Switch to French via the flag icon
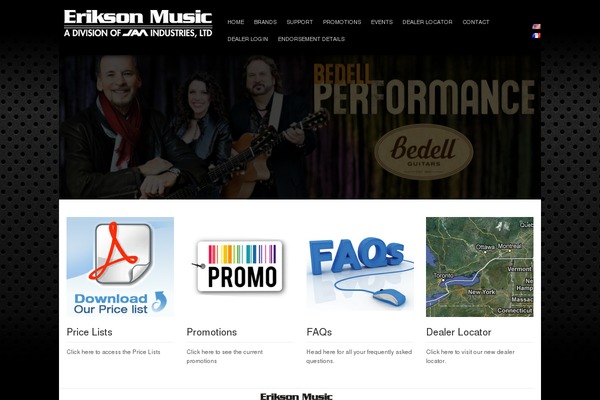This screenshot has height=400, width=600. coord(536,35)
